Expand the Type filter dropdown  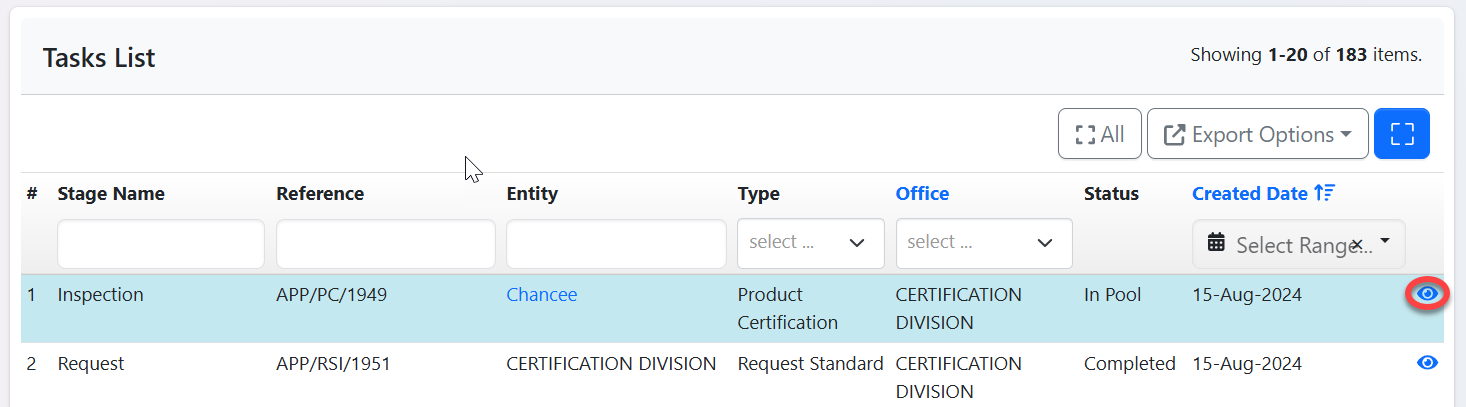click(x=810, y=243)
